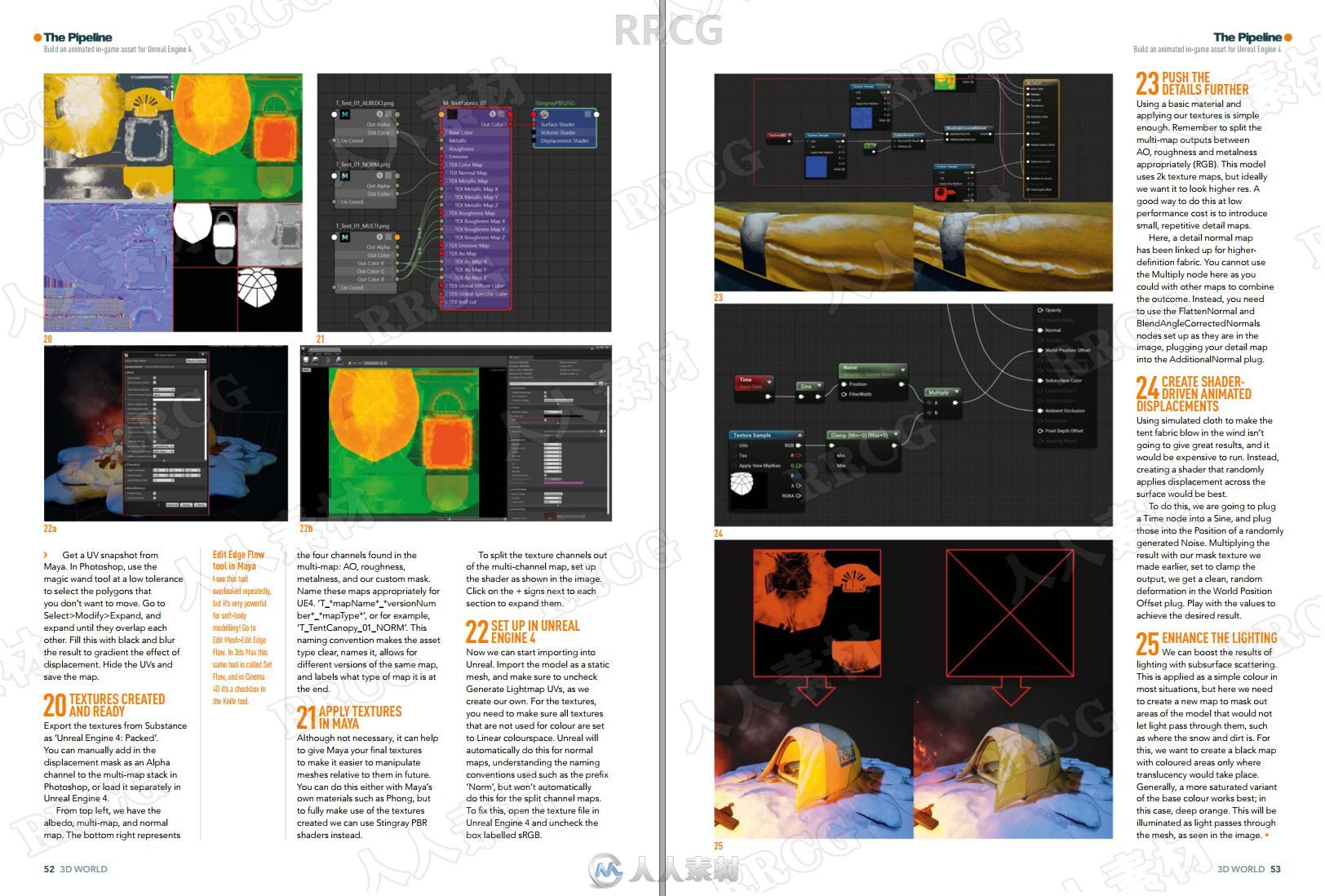Select the FlattenNormal node title

click(905, 135)
